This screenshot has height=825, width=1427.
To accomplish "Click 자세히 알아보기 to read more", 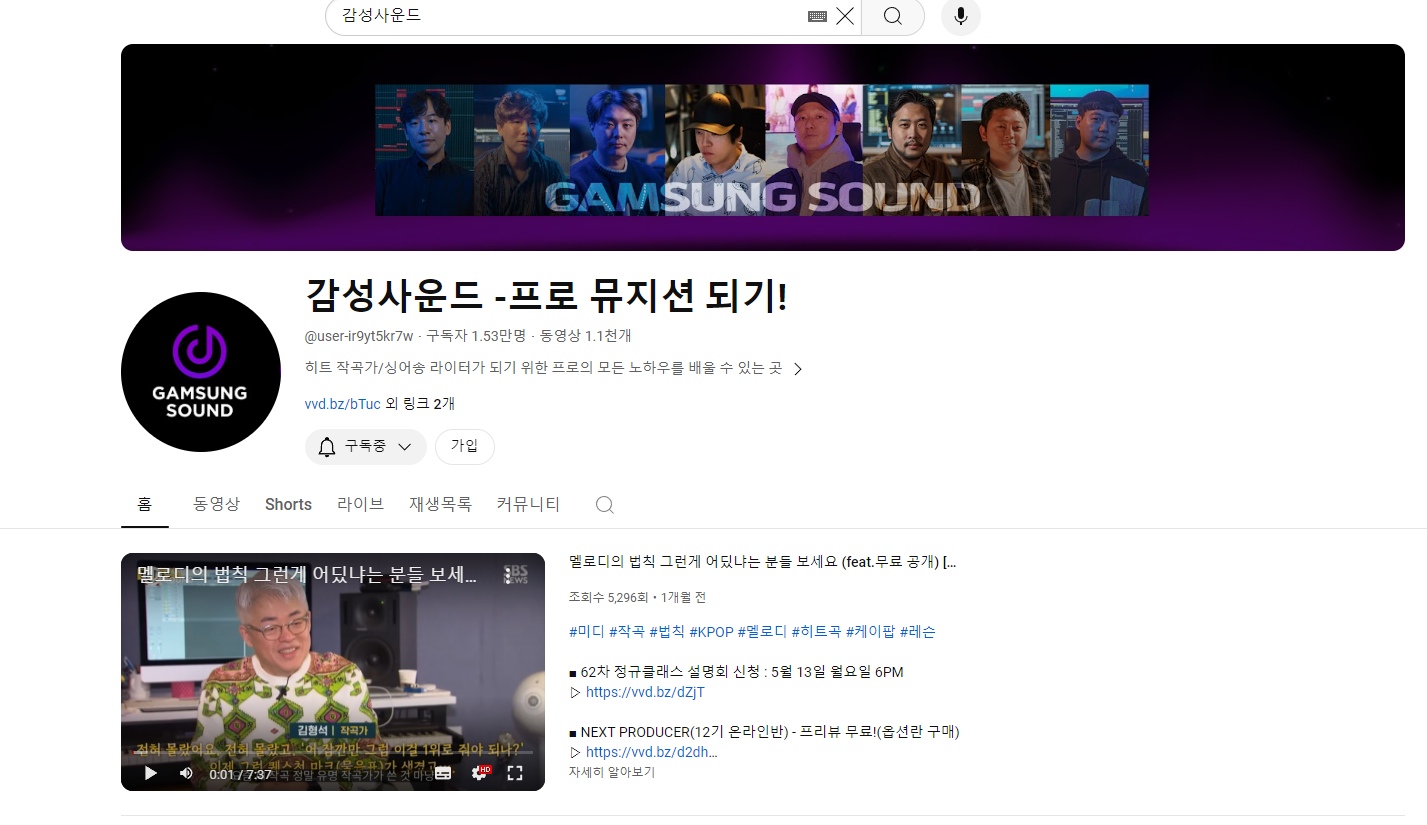I will [612, 772].
